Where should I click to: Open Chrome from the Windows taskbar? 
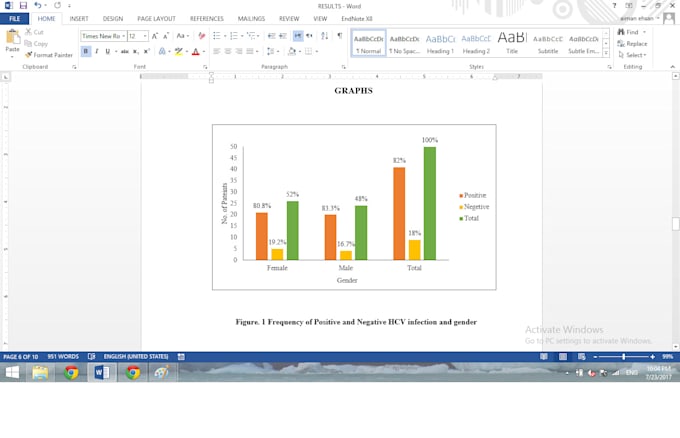coord(71,373)
